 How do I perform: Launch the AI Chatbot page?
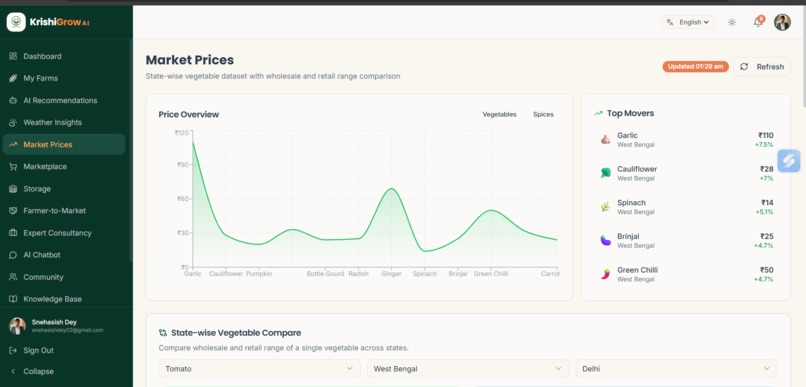(x=64, y=255)
